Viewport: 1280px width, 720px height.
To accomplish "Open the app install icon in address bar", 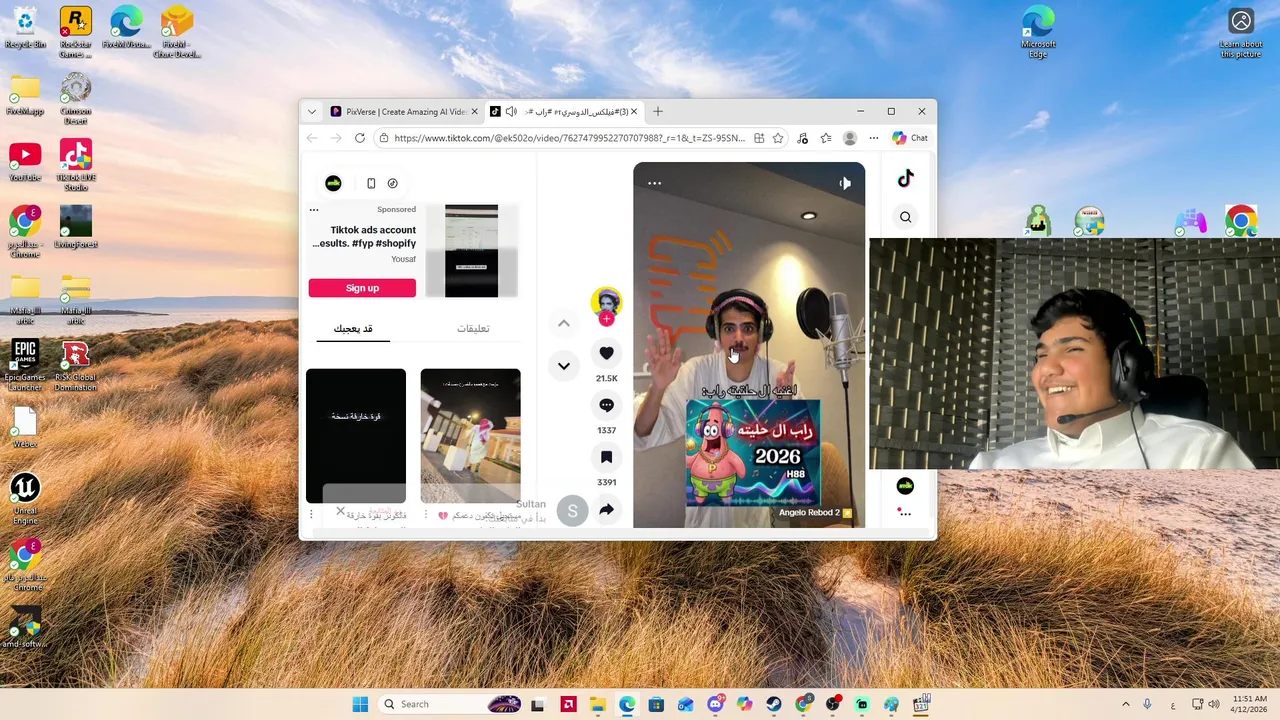I will 759,138.
